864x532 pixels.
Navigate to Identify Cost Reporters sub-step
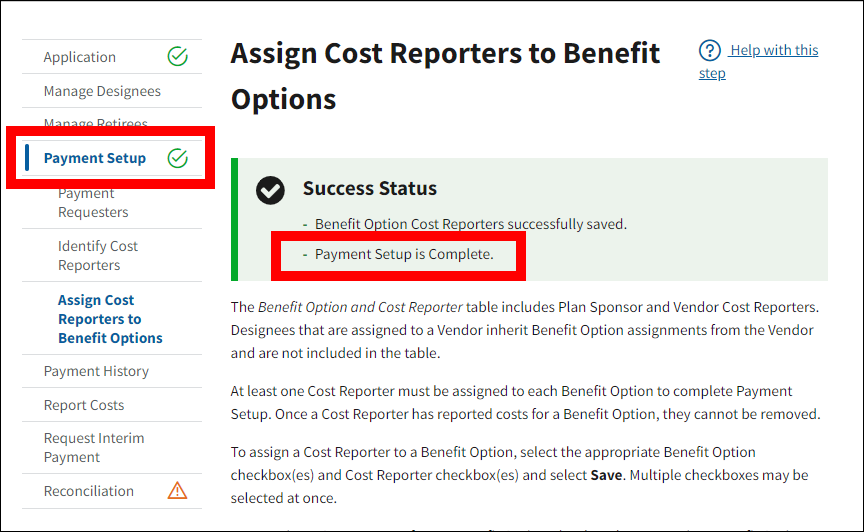click(x=98, y=255)
